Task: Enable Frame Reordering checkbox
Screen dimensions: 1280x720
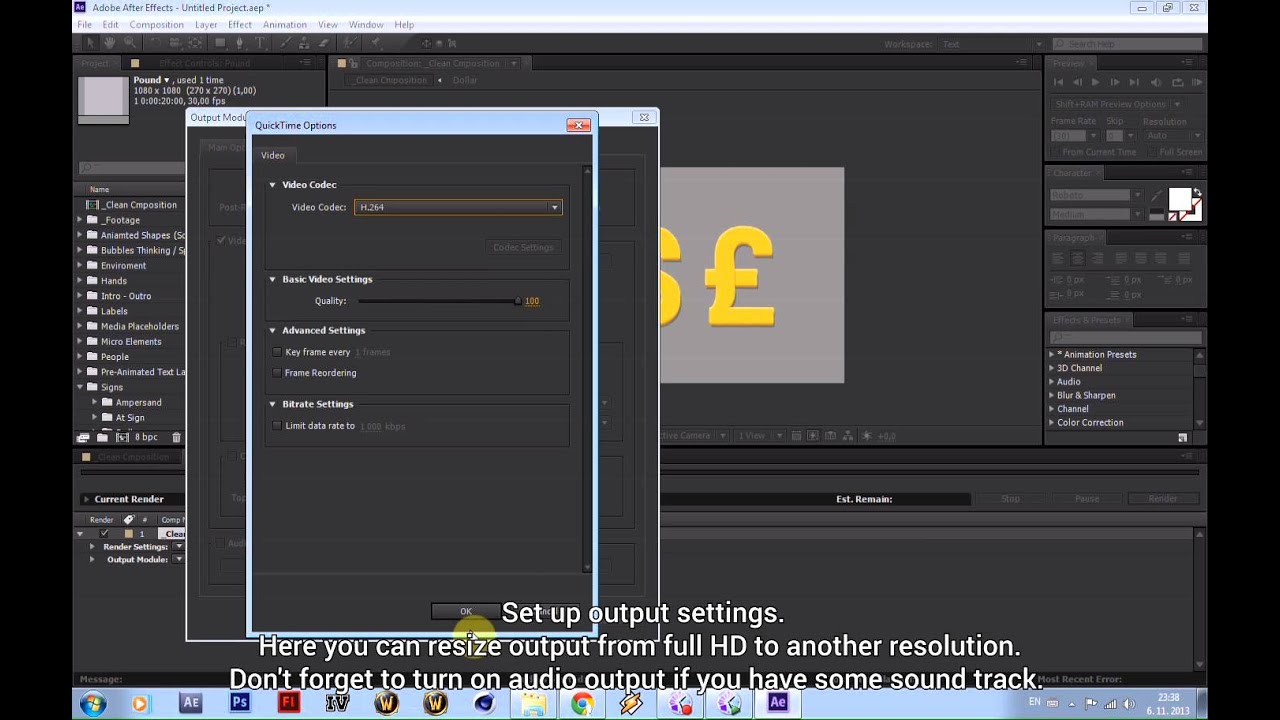Action: (x=277, y=373)
